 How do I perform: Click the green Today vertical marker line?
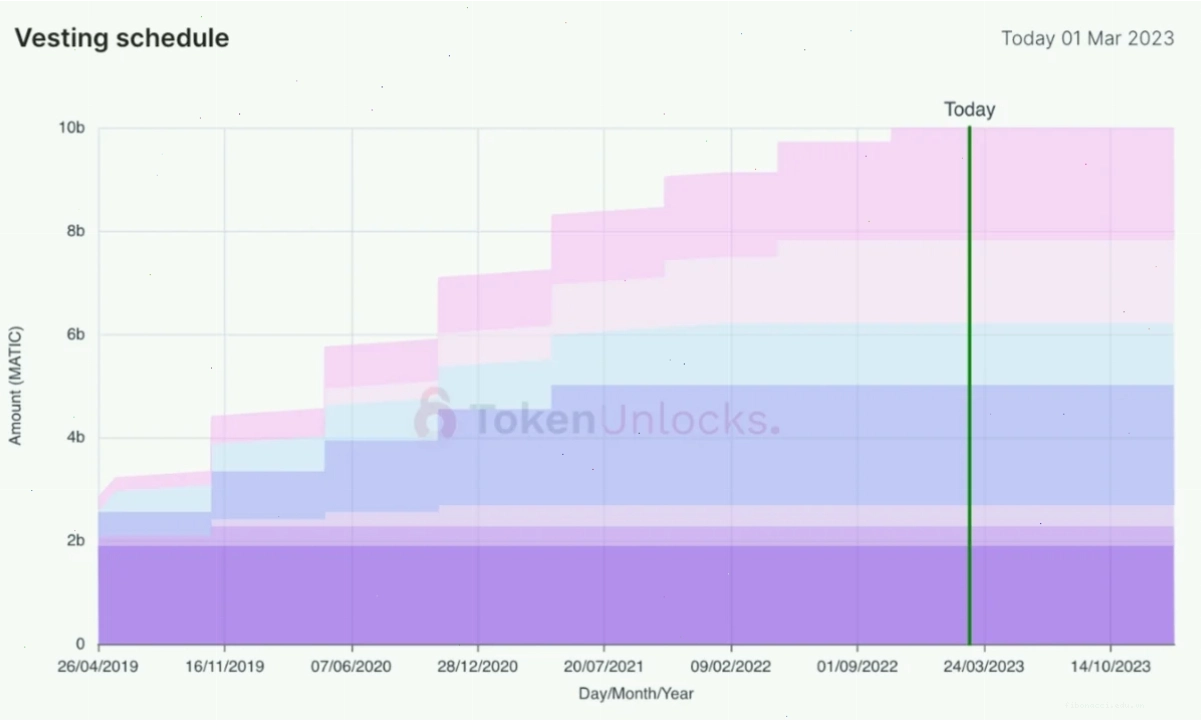click(x=969, y=385)
